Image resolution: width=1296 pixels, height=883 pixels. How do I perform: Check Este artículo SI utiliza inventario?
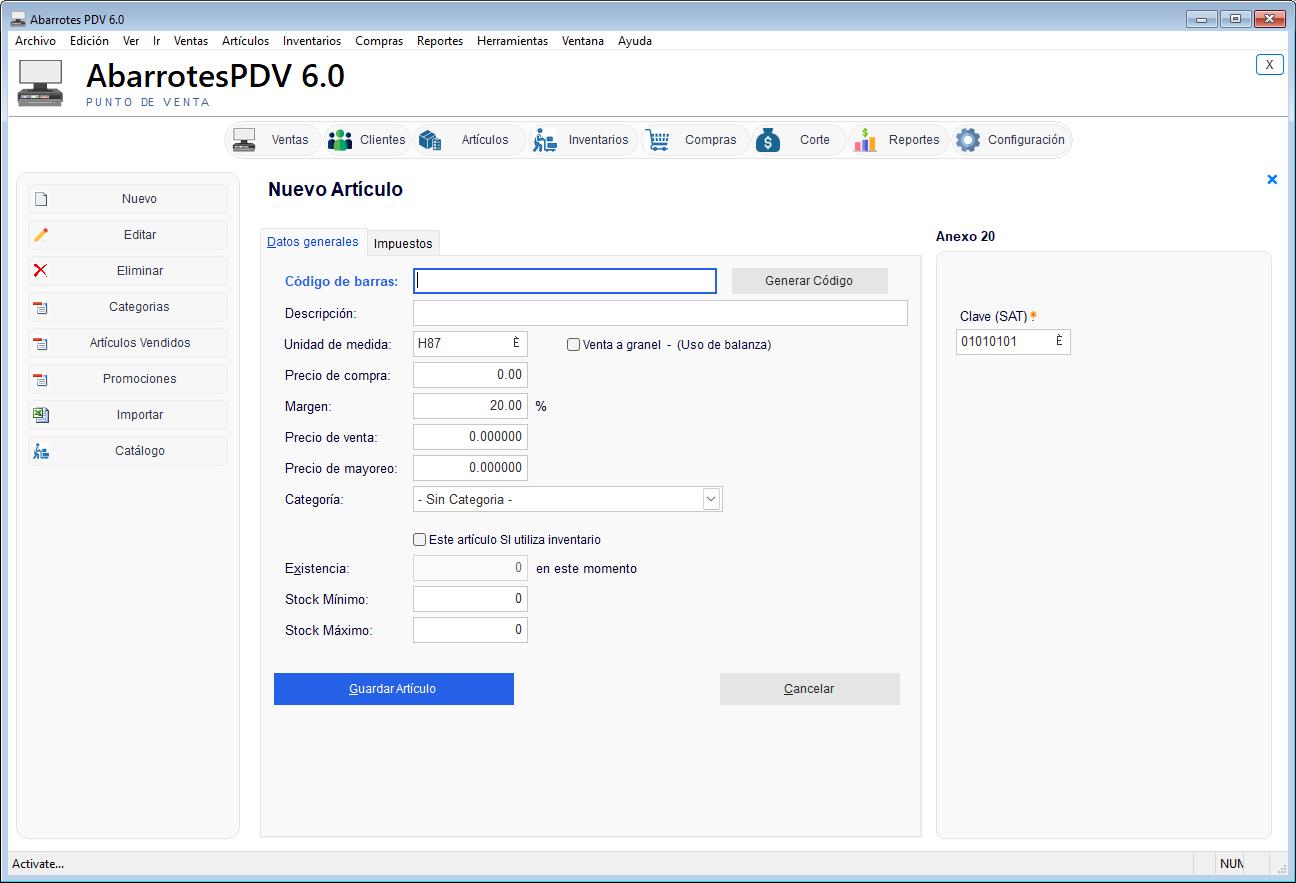click(420, 540)
